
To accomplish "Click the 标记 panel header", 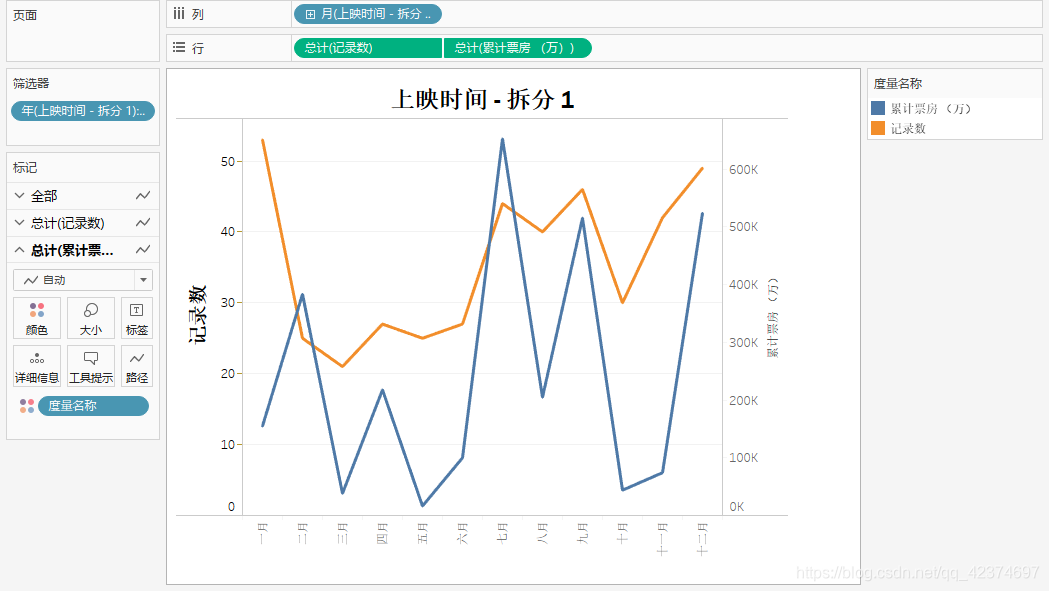I will [x=25, y=167].
